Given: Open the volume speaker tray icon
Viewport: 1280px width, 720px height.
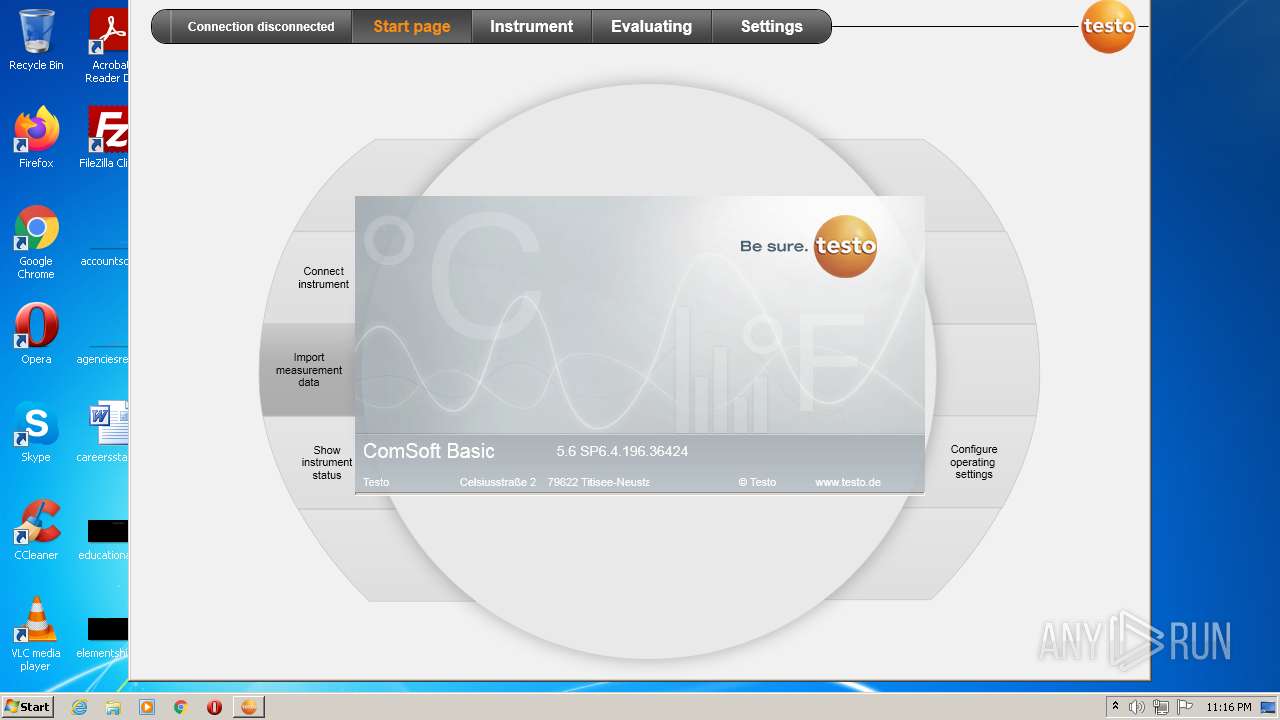Looking at the screenshot, I should 1137,707.
